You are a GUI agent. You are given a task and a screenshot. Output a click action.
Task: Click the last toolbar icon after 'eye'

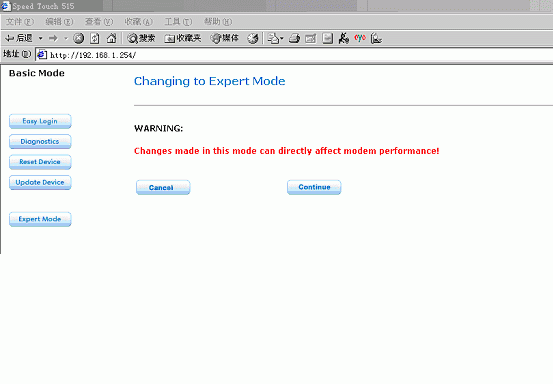click(x=376, y=38)
